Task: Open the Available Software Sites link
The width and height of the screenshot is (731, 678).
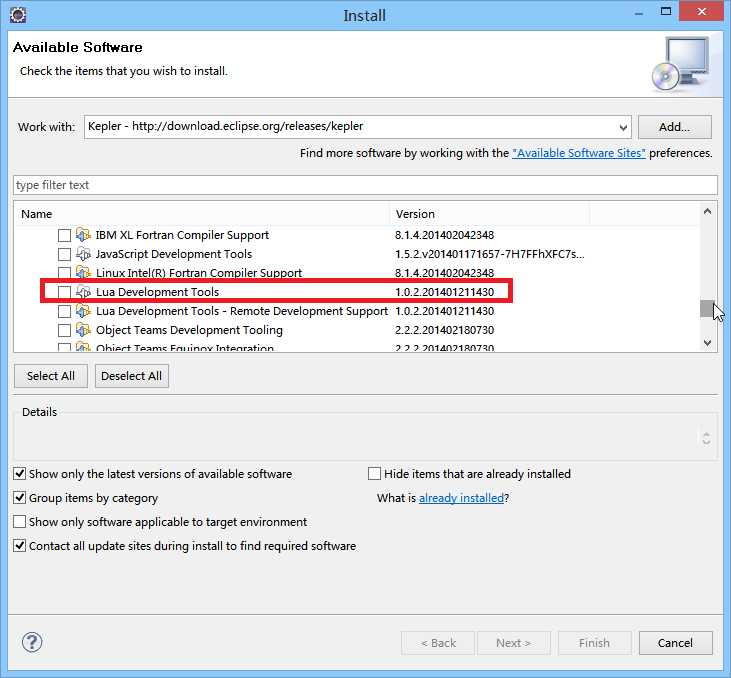Action: (579, 153)
